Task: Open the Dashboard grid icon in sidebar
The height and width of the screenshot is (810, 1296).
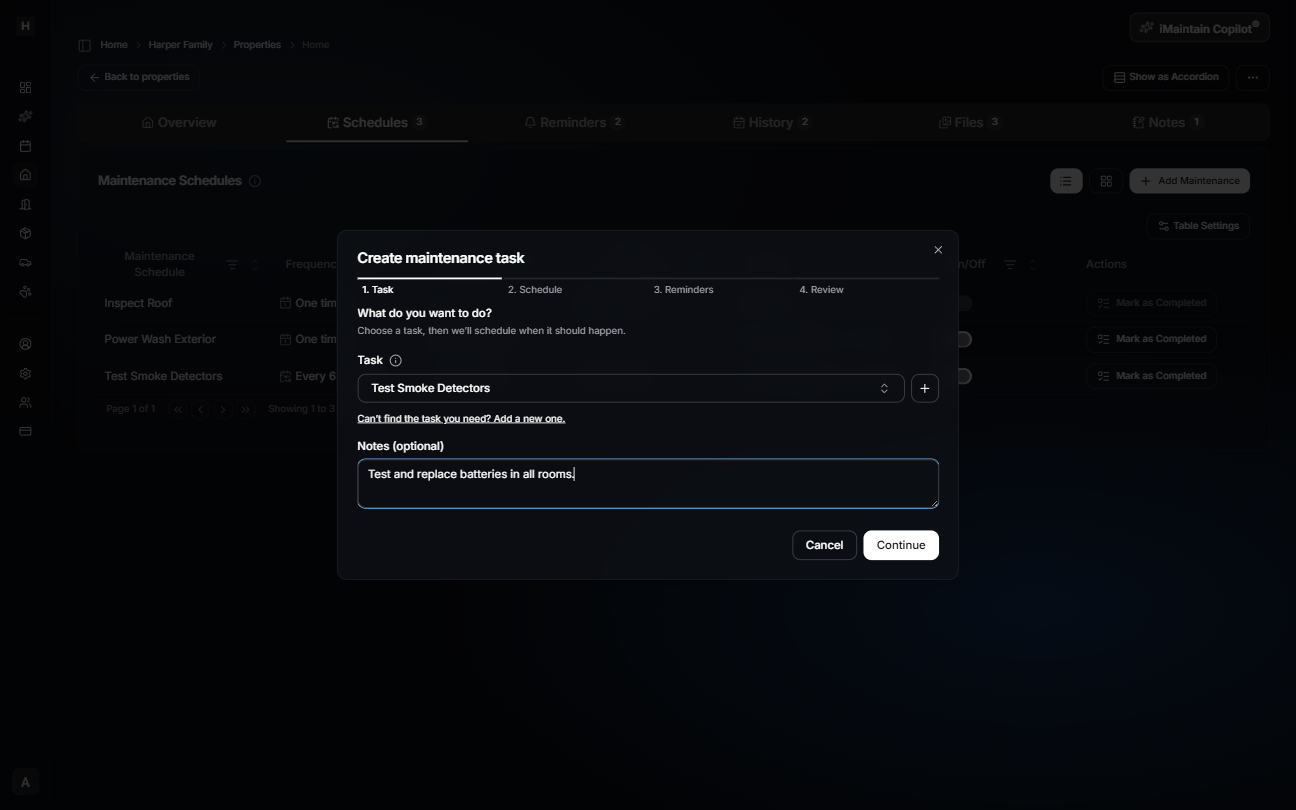Action: coord(25,87)
